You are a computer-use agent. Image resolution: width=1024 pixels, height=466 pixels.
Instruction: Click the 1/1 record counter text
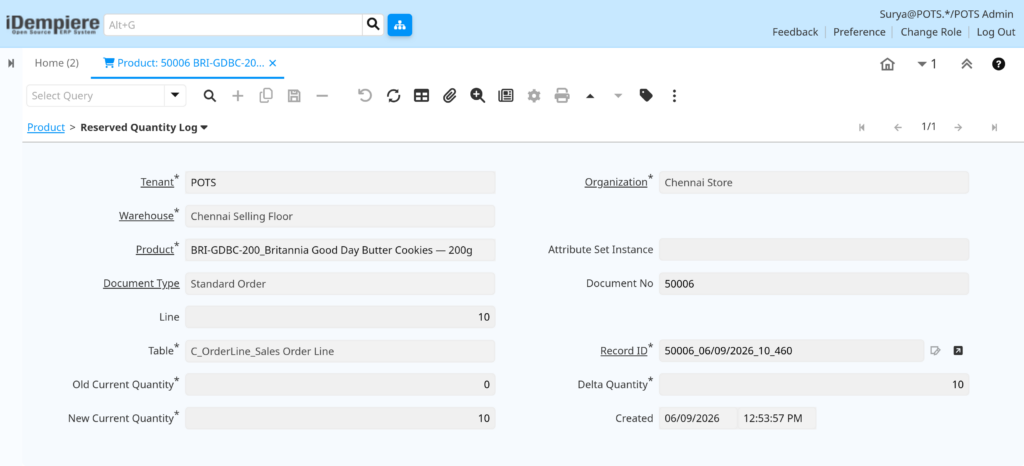coord(928,127)
